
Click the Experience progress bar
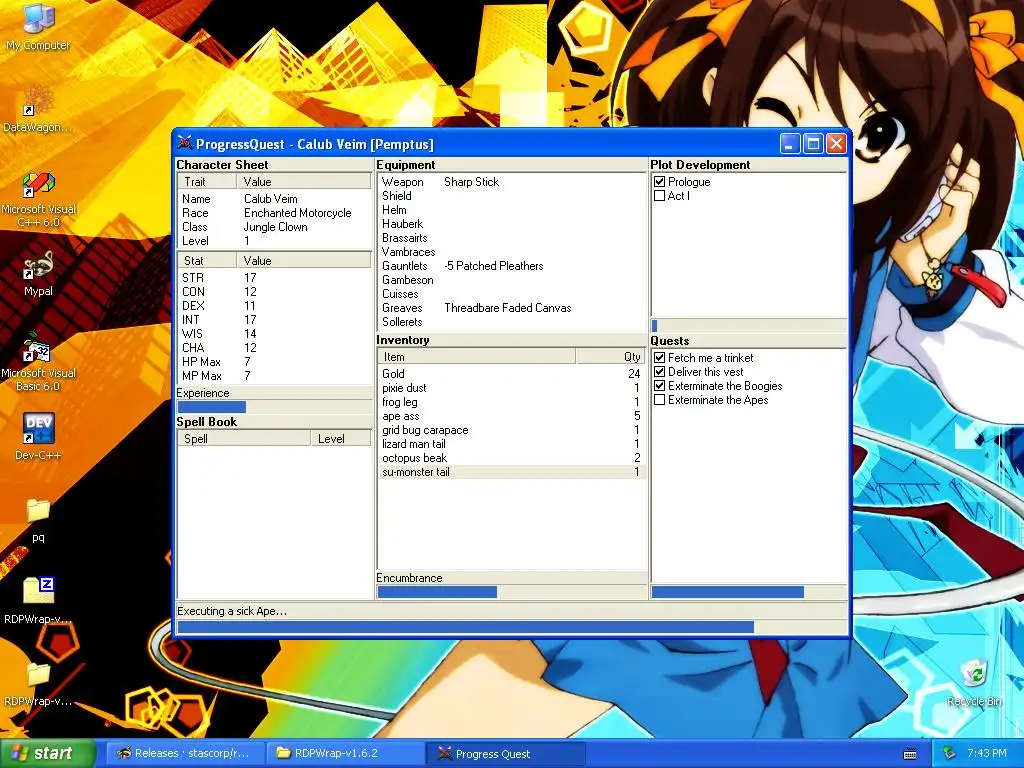pos(274,407)
